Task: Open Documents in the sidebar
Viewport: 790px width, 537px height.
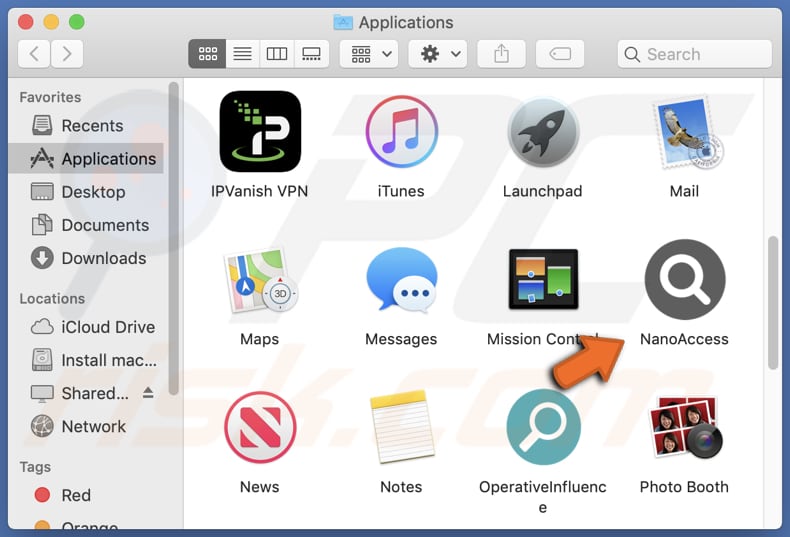Action: tap(86, 225)
